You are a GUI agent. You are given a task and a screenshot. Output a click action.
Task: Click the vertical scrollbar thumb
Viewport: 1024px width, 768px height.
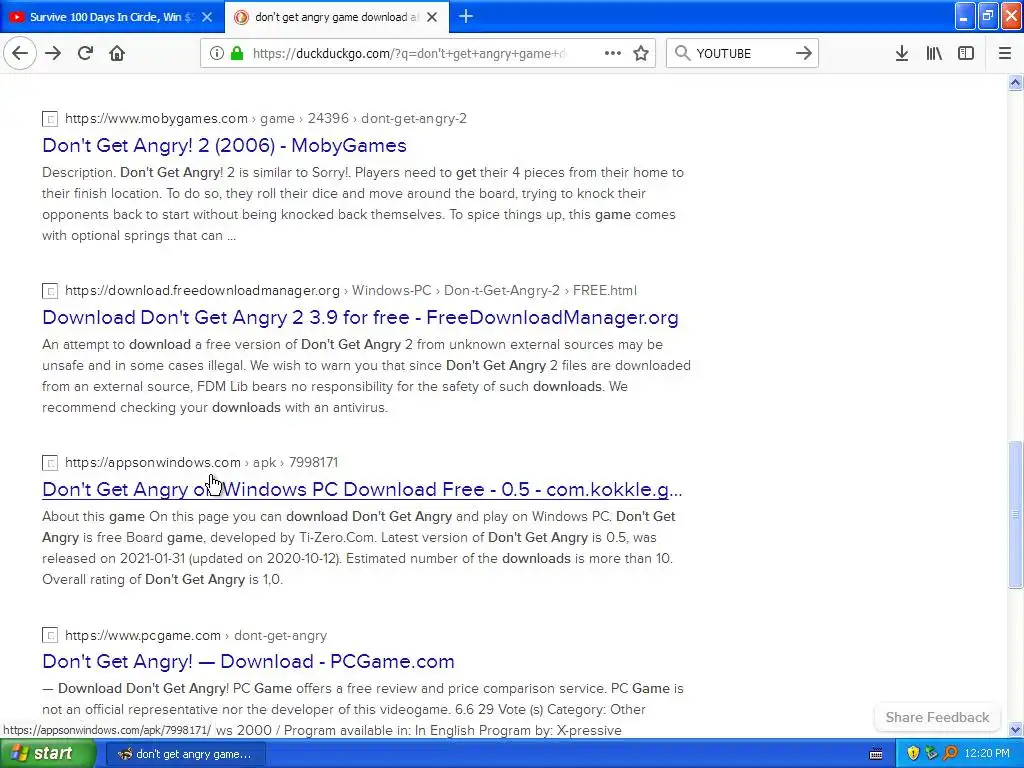click(1015, 515)
